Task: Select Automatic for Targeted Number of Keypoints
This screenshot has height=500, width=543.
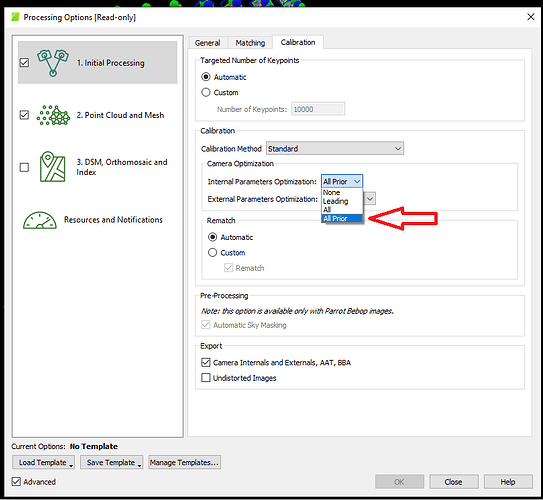Action: click(x=206, y=77)
